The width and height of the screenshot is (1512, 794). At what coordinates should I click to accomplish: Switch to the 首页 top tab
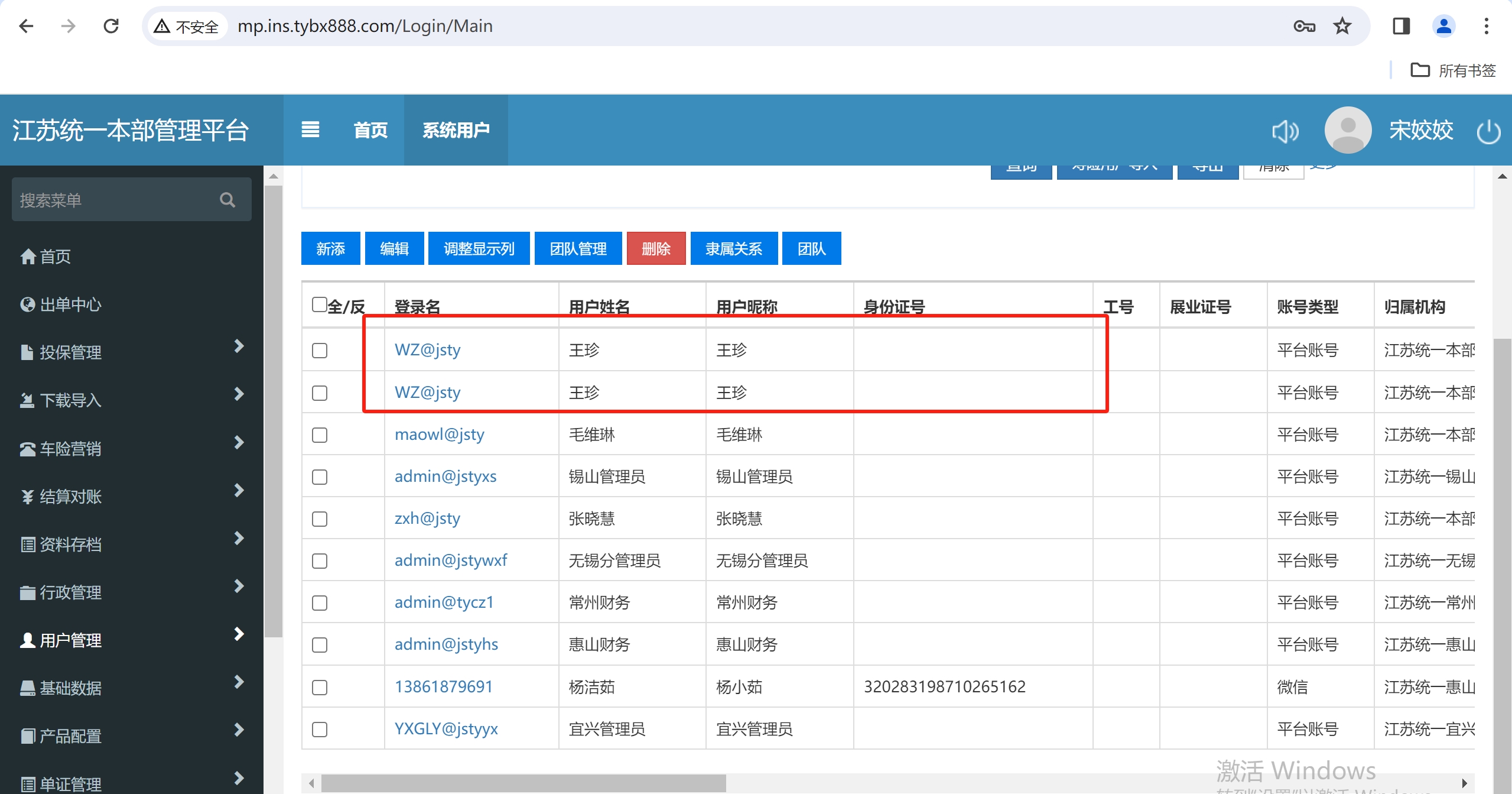click(370, 130)
